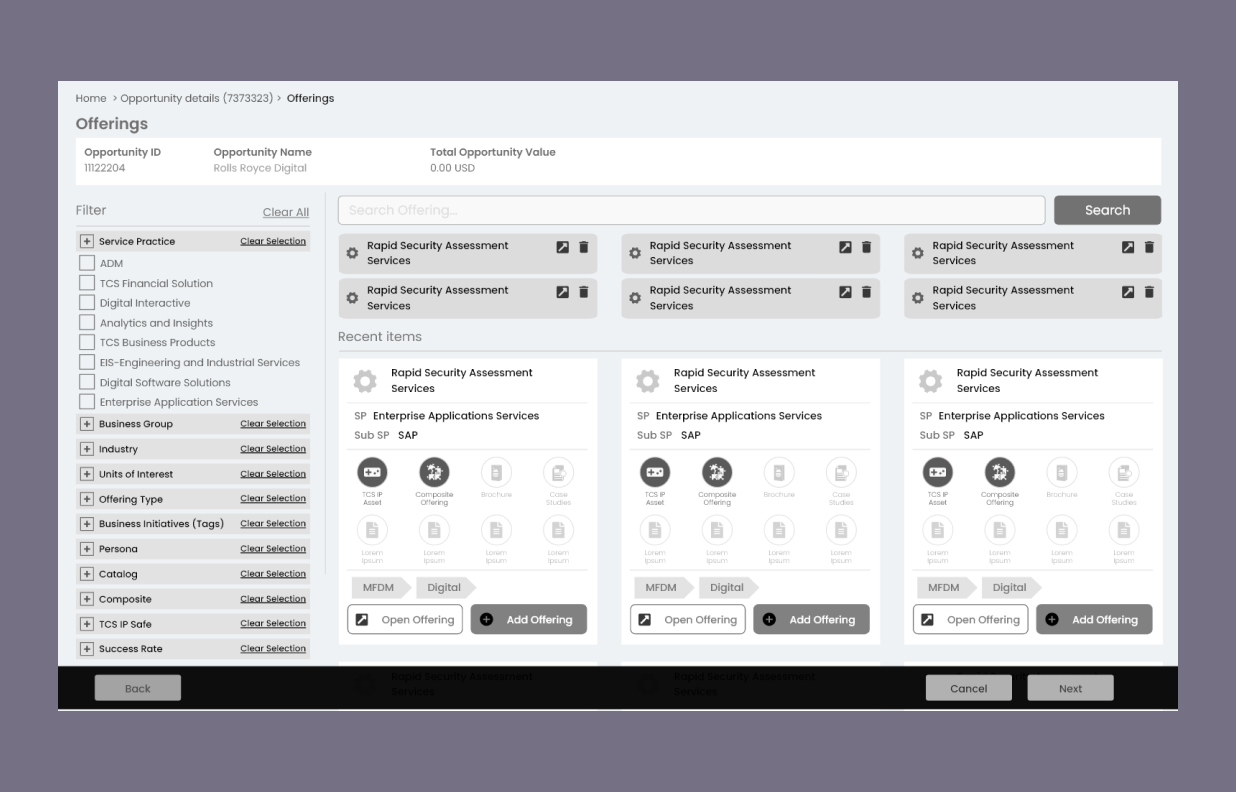The width and height of the screenshot is (1236, 792).
Task: Click the Search Offering input field
Action: point(692,210)
